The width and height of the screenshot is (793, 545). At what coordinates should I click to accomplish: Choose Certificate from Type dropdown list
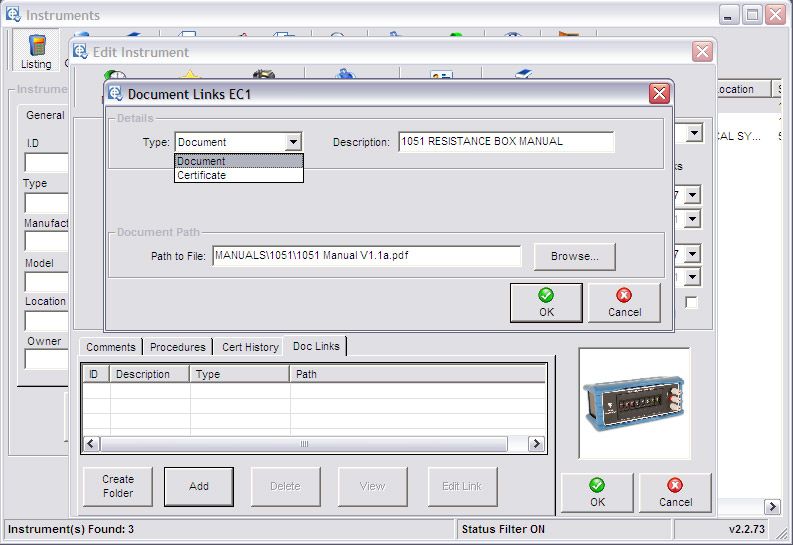pos(239,175)
